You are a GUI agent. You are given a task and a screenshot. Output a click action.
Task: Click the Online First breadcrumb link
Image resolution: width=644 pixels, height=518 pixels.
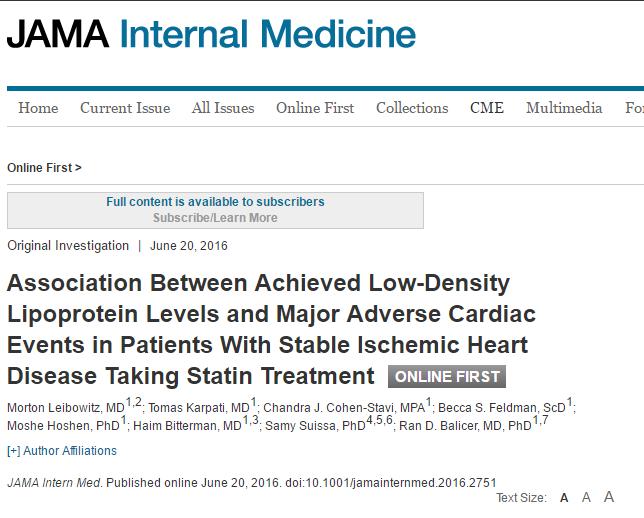pyautogui.click(x=44, y=167)
